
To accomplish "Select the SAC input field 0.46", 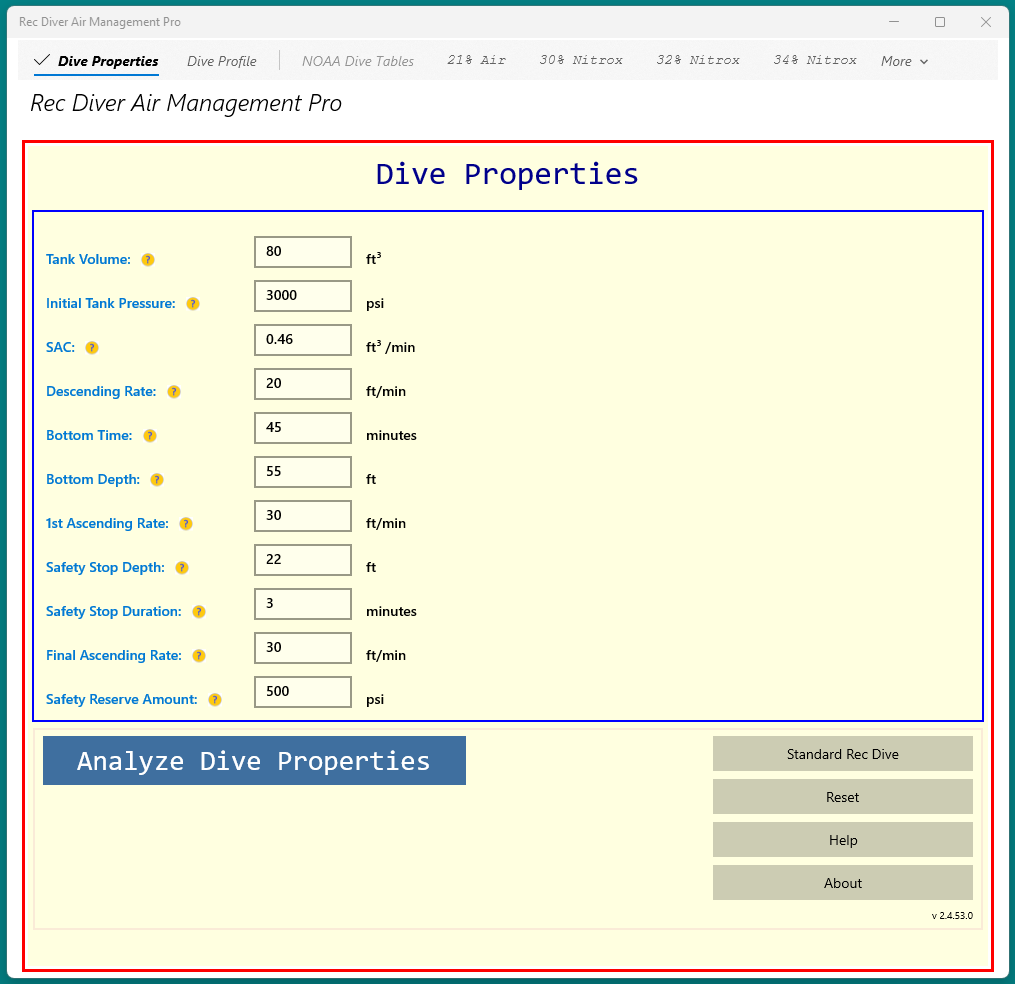I will [x=303, y=340].
